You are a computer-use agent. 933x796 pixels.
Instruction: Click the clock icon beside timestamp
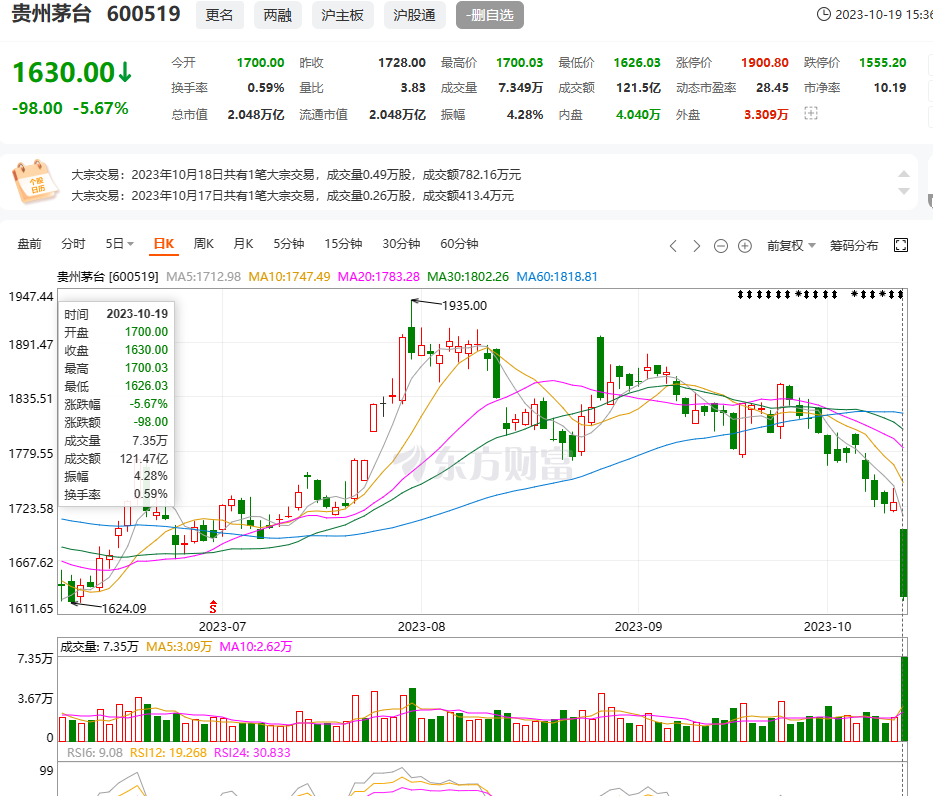tap(824, 14)
